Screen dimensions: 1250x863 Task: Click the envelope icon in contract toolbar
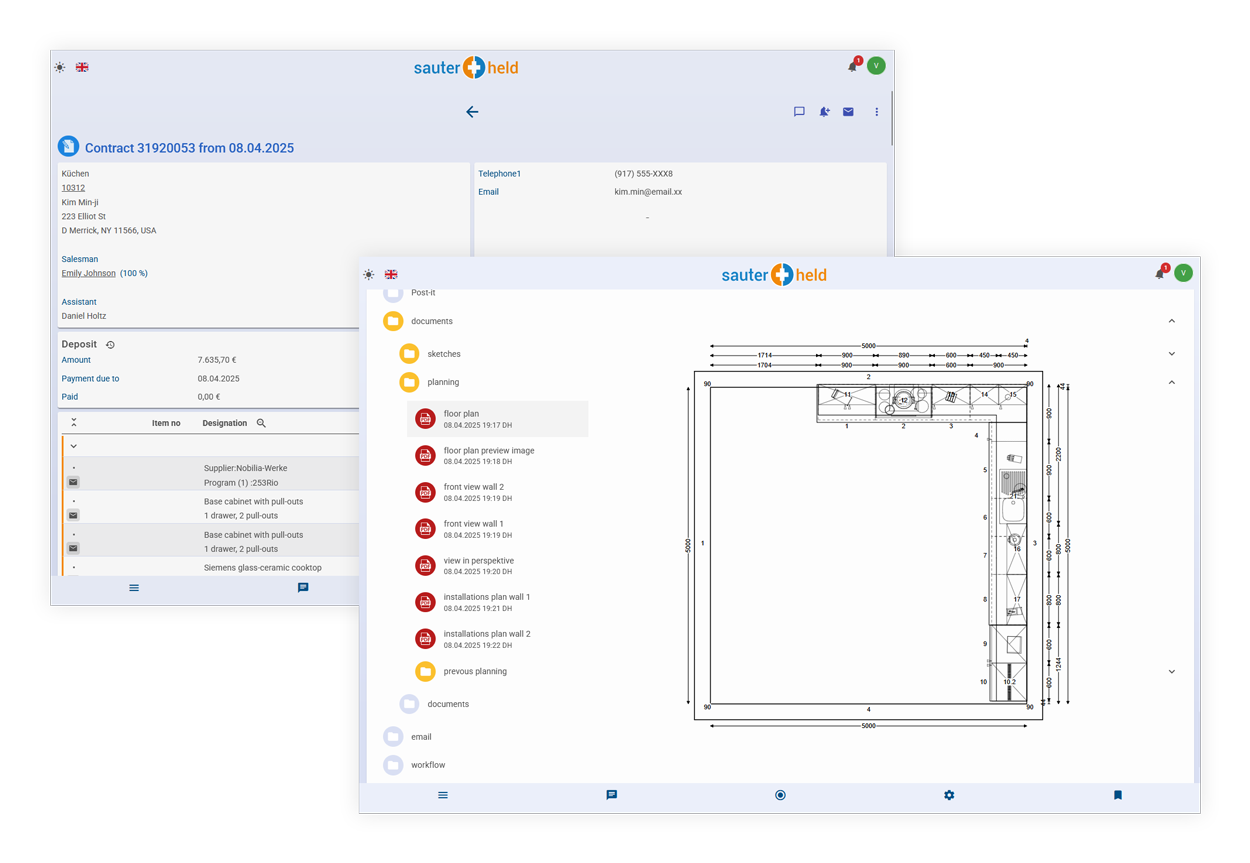tap(848, 112)
